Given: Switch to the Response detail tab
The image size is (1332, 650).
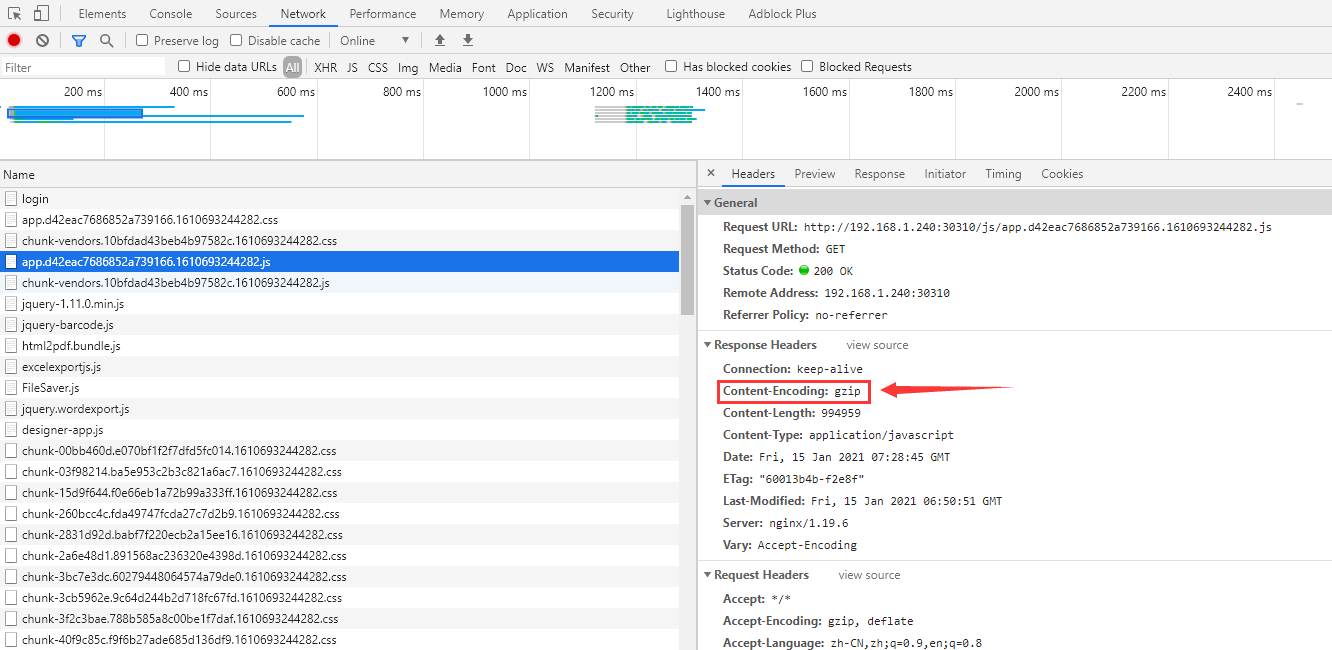Looking at the screenshot, I should click(879, 174).
